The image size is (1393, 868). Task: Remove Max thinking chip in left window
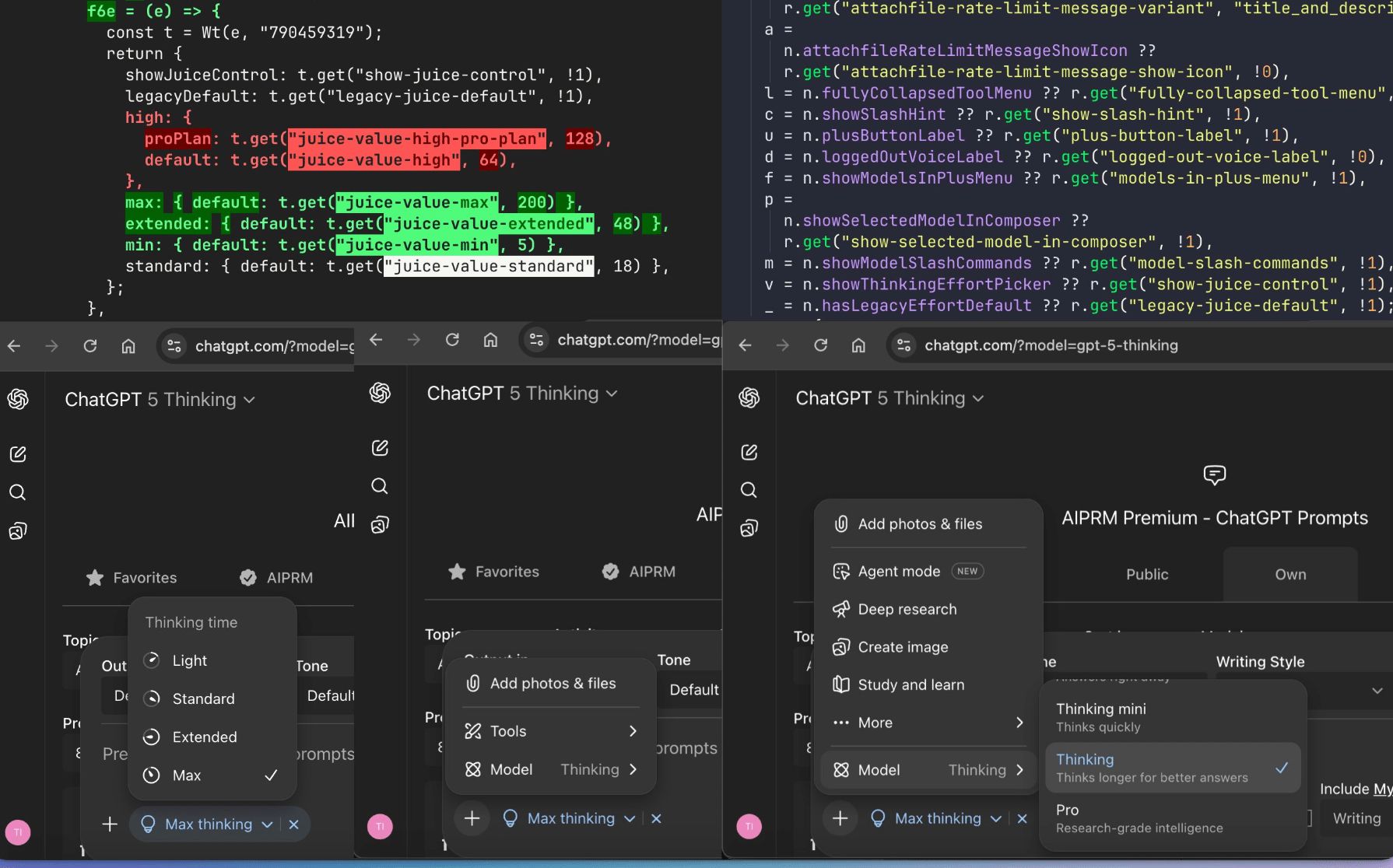pyautogui.click(x=293, y=824)
